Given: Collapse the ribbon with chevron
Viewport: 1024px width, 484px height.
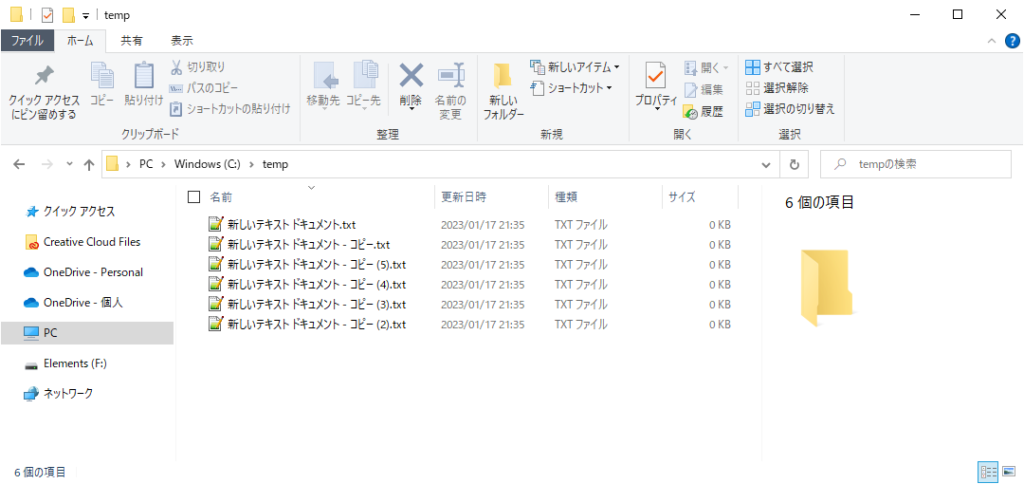Looking at the screenshot, I should 991,40.
